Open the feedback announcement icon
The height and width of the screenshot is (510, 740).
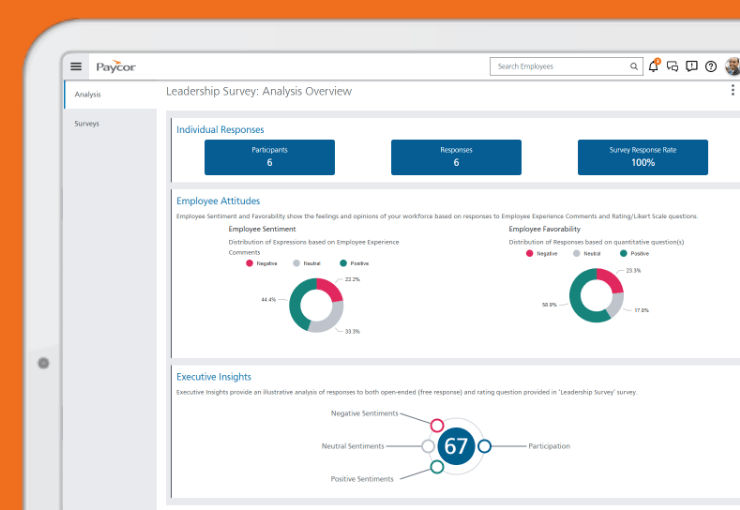[x=691, y=66]
